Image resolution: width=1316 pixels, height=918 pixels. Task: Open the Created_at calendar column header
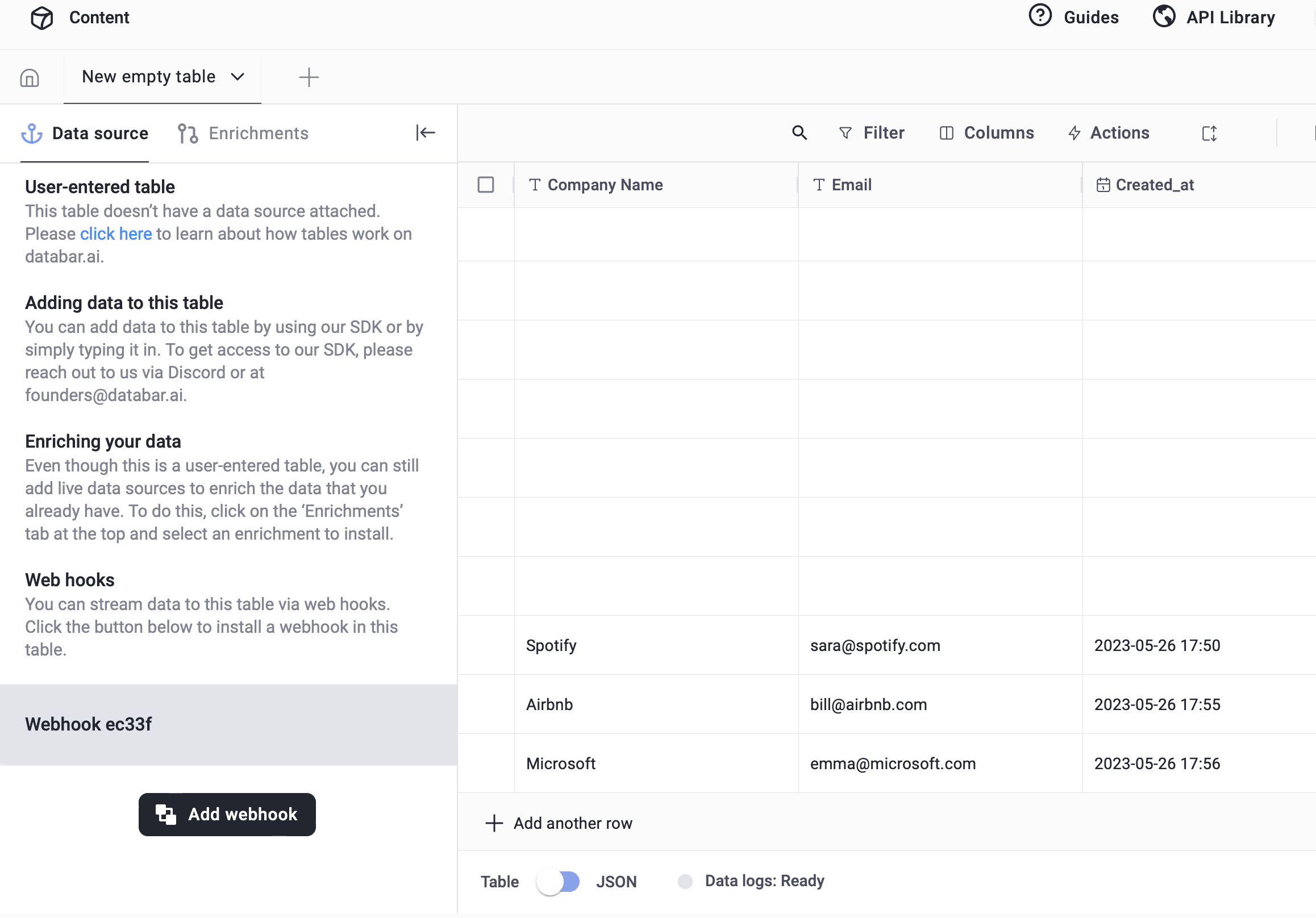tap(1103, 185)
